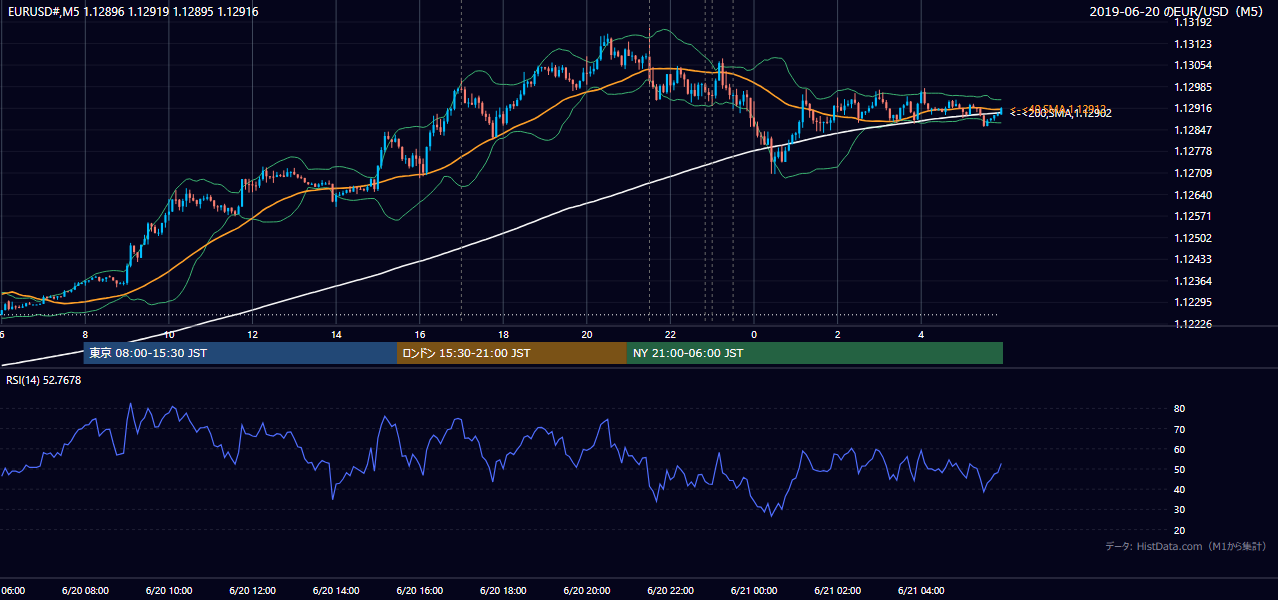This screenshot has height=600, width=1278.
Task: Click price level 1.12571 on the axis
Action: (1193, 216)
